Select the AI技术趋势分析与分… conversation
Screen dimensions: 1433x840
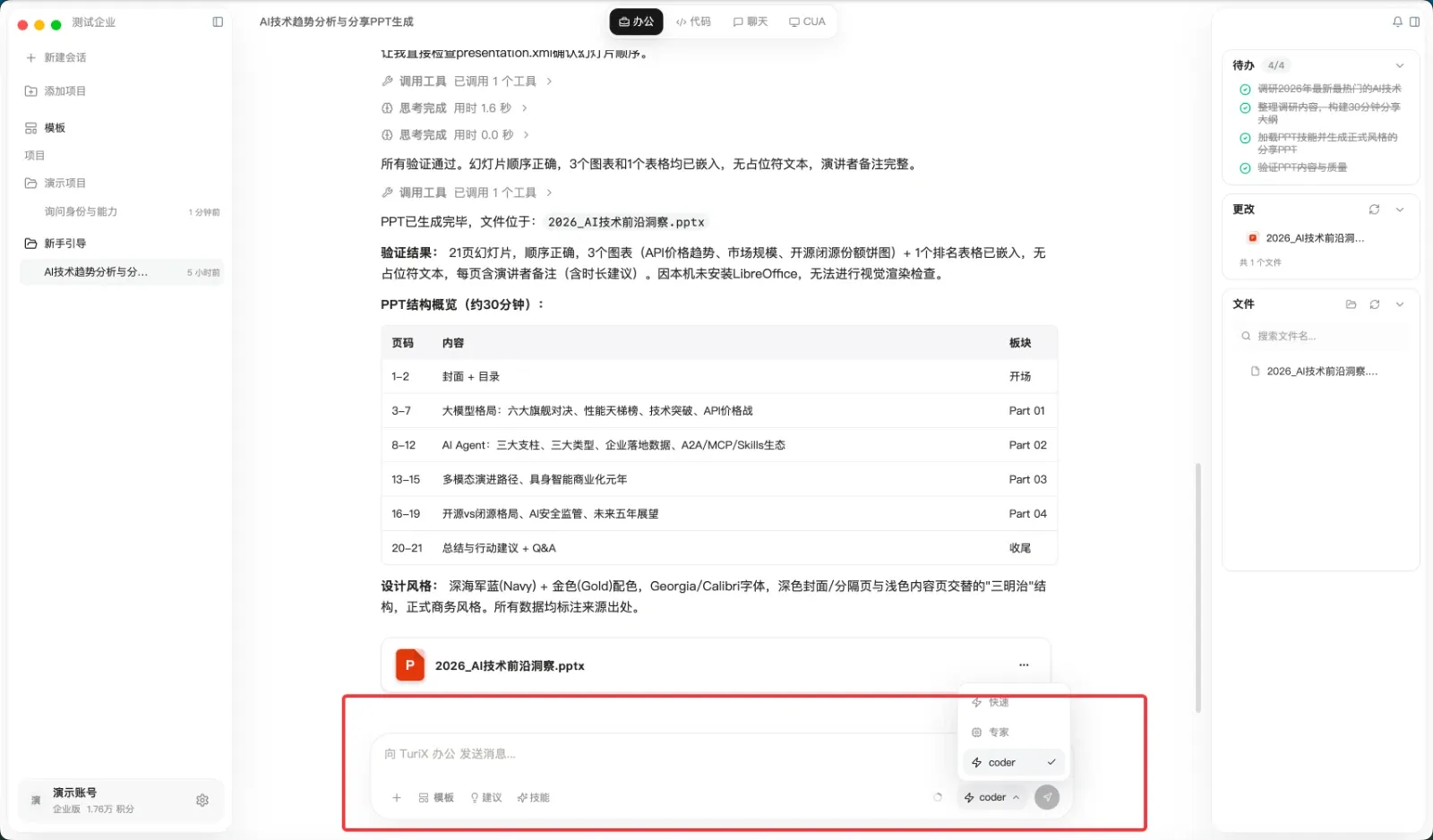click(x=122, y=272)
